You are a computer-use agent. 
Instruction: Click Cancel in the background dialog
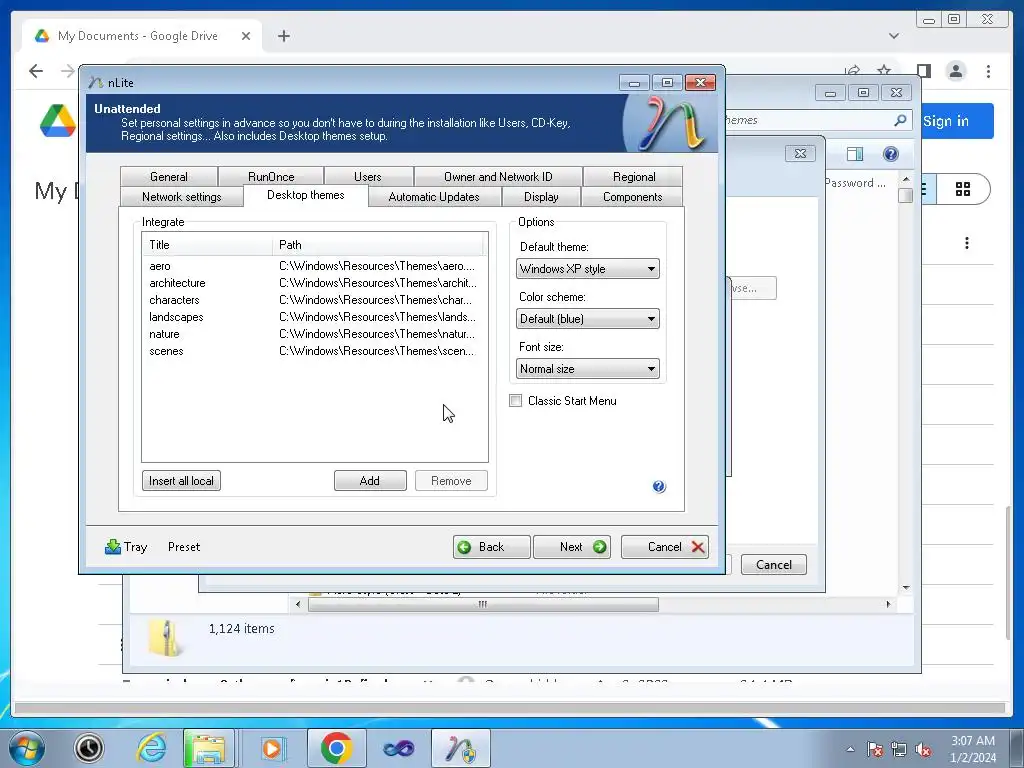773,564
